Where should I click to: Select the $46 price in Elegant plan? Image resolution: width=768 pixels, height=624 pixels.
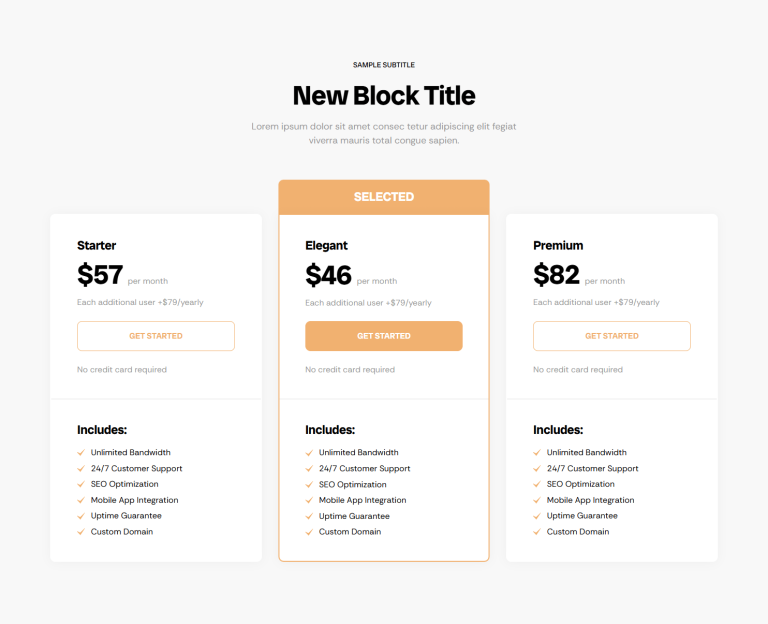pos(328,275)
